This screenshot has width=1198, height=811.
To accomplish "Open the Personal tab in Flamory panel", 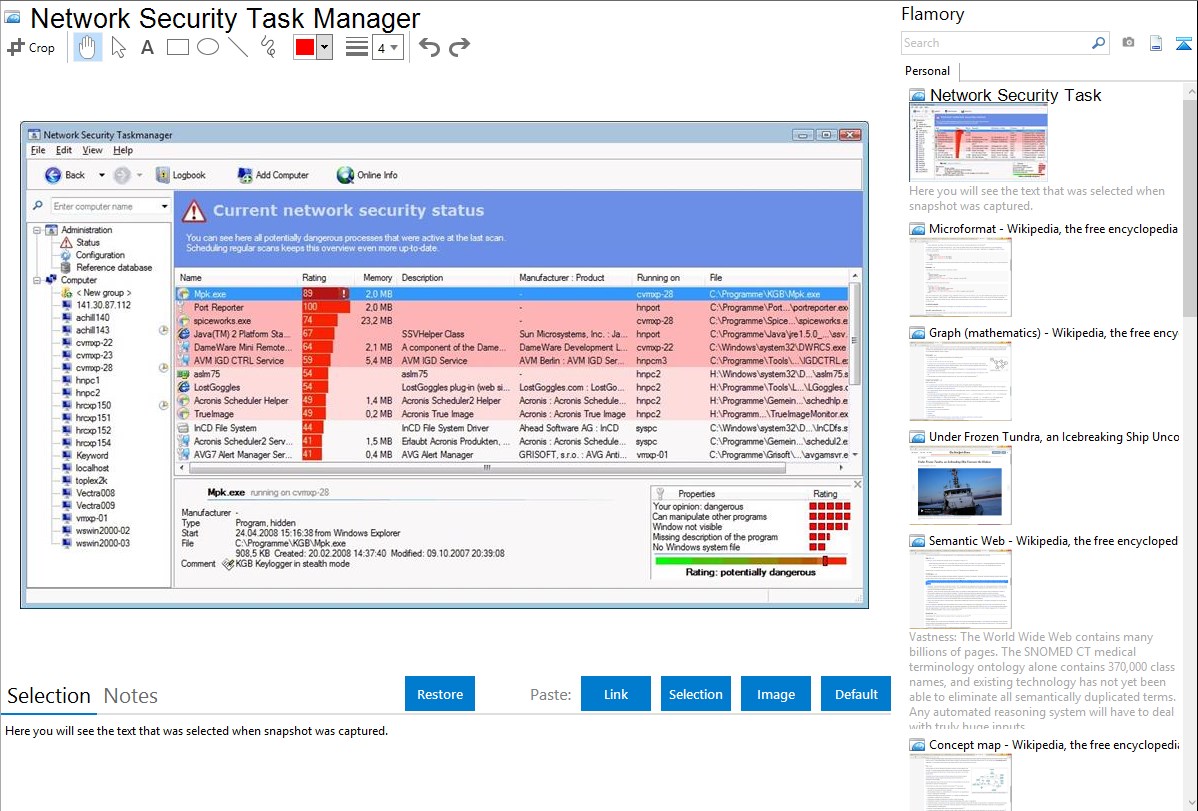I will 928,71.
